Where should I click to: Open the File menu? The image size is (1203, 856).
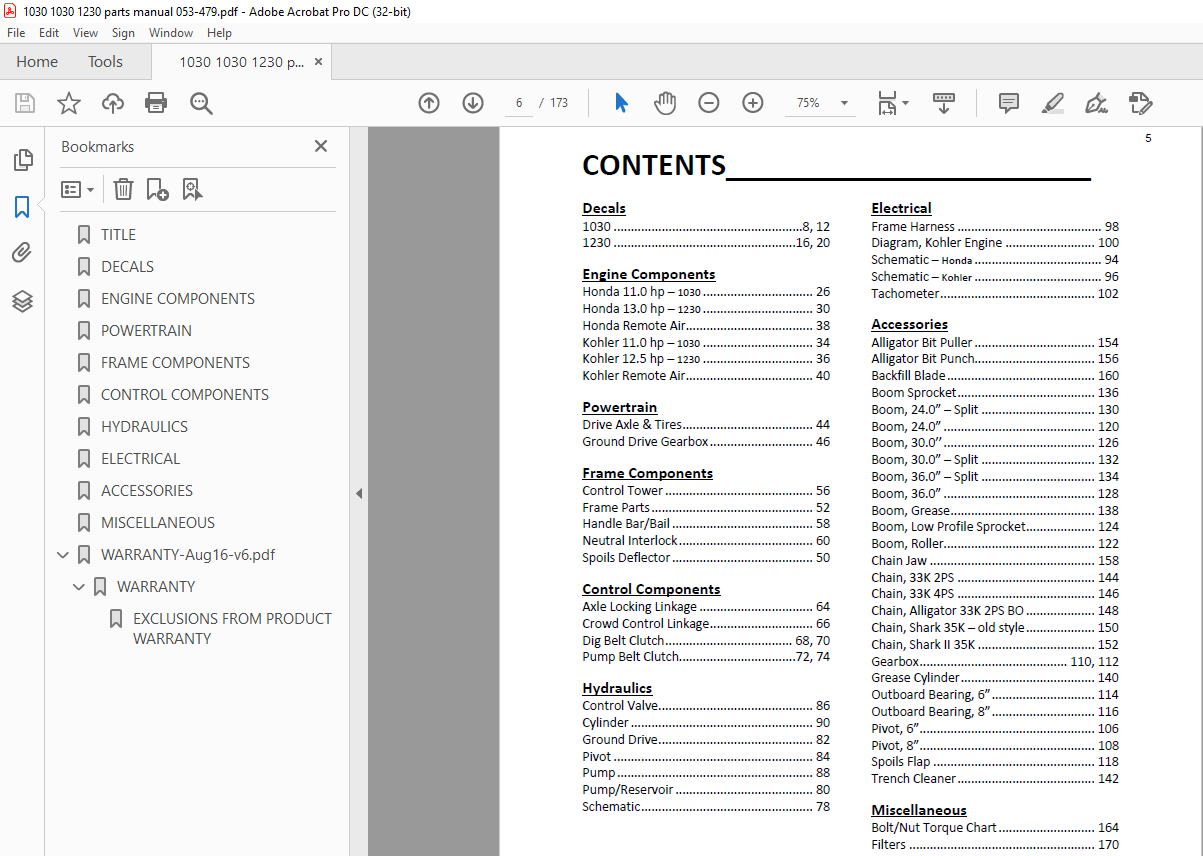pyautogui.click(x=16, y=32)
